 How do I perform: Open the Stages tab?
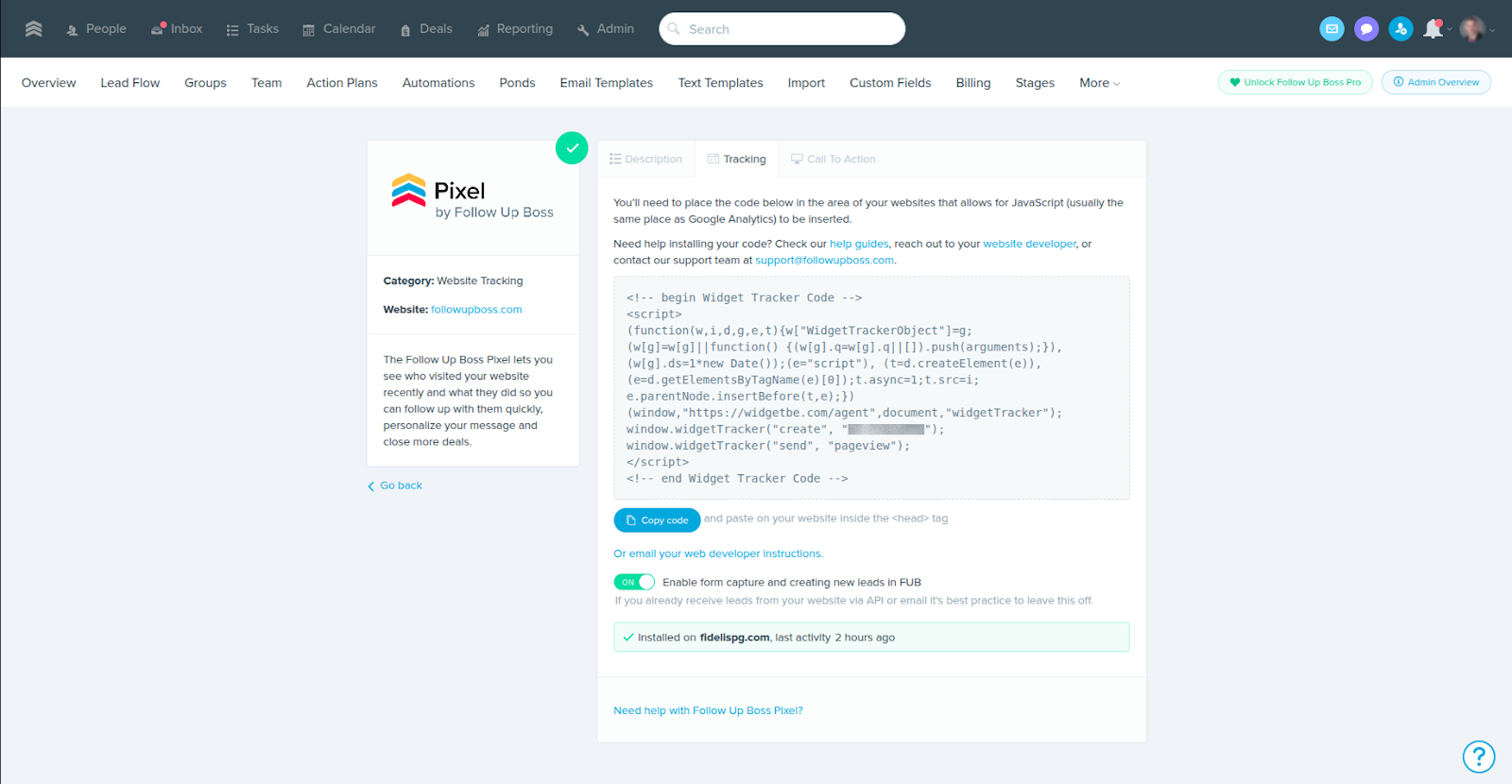click(x=1035, y=83)
